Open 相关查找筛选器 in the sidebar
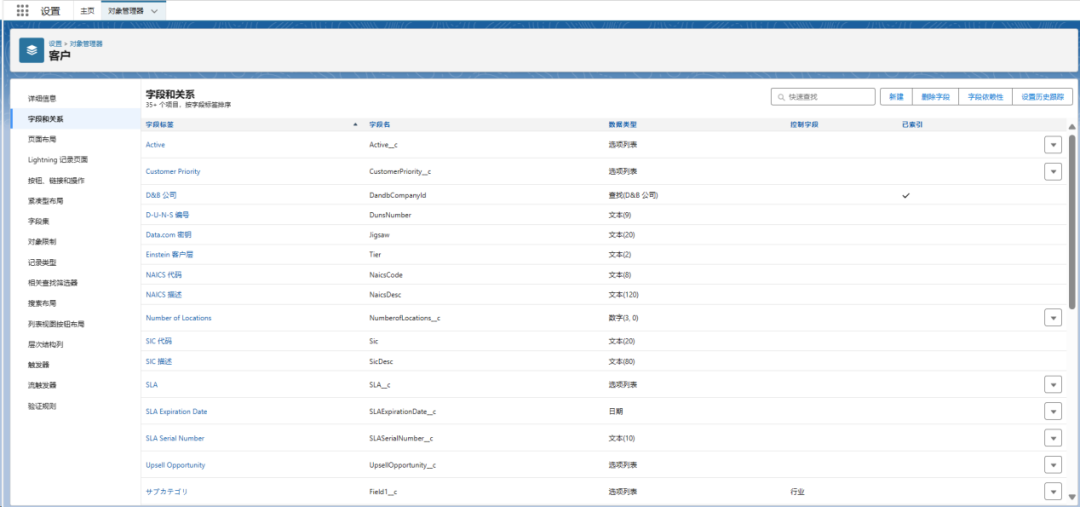 coord(53,282)
